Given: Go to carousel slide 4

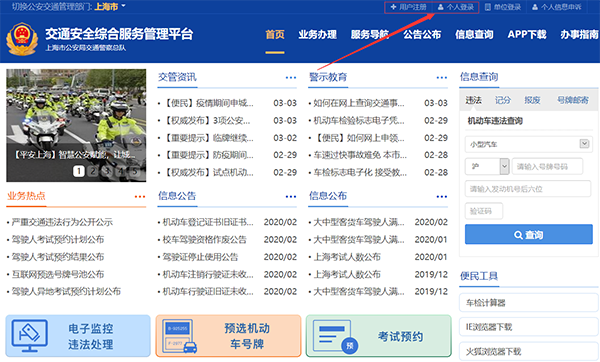Looking at the screenshot, I should (121, 171).
